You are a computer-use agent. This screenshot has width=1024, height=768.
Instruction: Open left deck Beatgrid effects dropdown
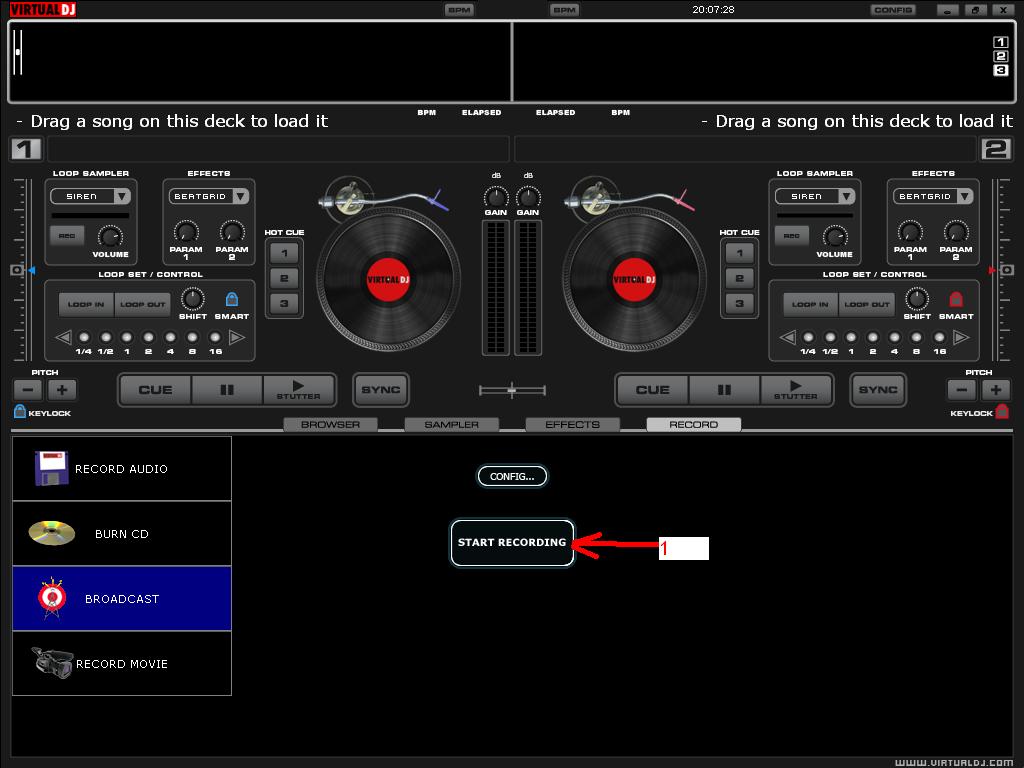point(240,196)
